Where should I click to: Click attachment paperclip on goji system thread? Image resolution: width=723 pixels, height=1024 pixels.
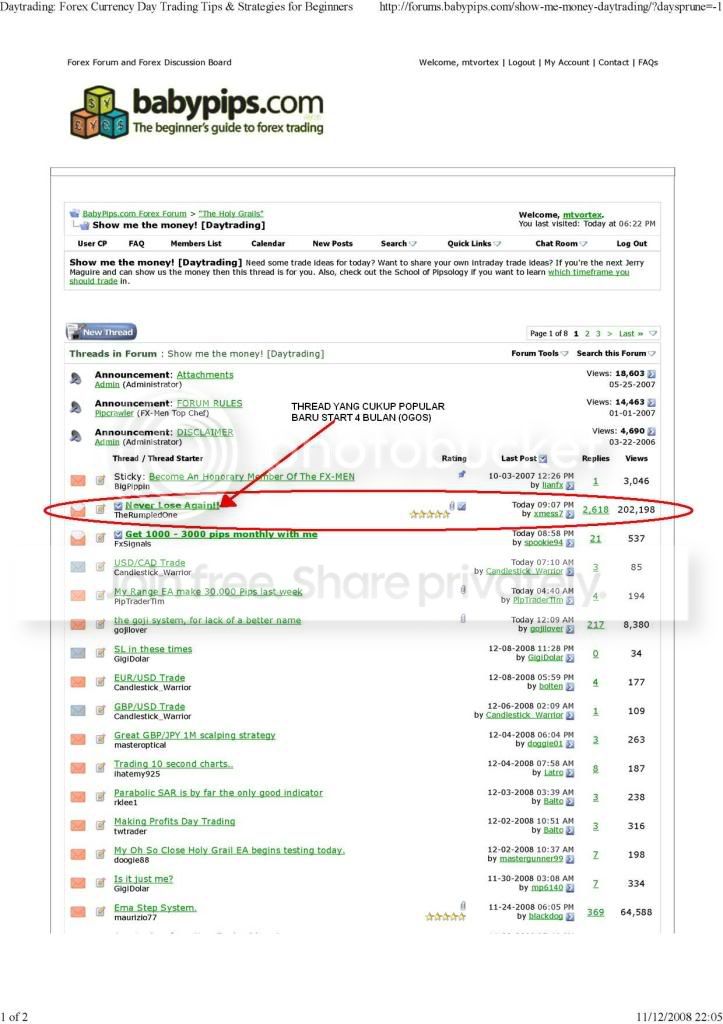pos(462,618)
